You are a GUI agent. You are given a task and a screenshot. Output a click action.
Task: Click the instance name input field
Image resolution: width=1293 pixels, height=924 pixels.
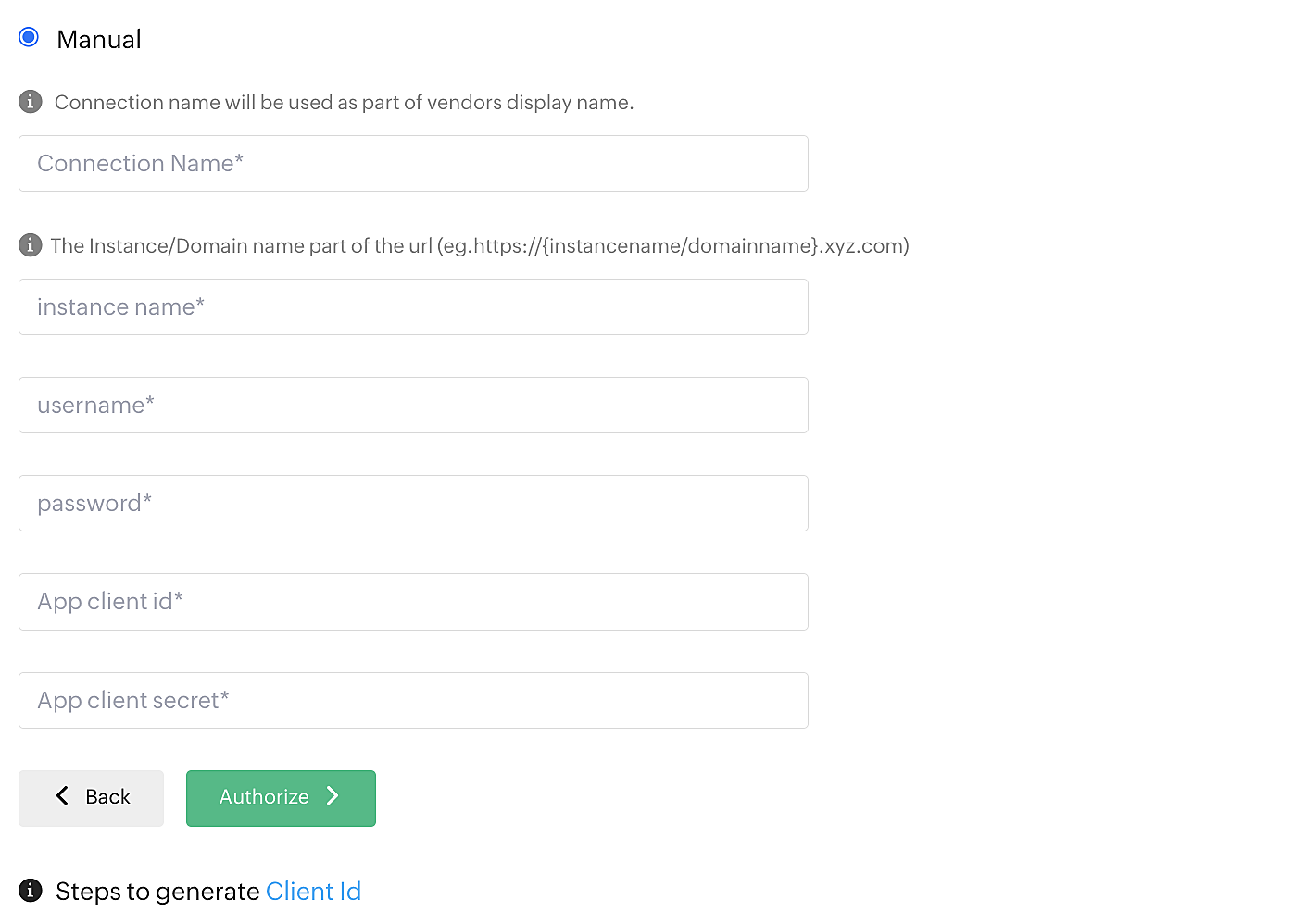[x=412, y=306]
